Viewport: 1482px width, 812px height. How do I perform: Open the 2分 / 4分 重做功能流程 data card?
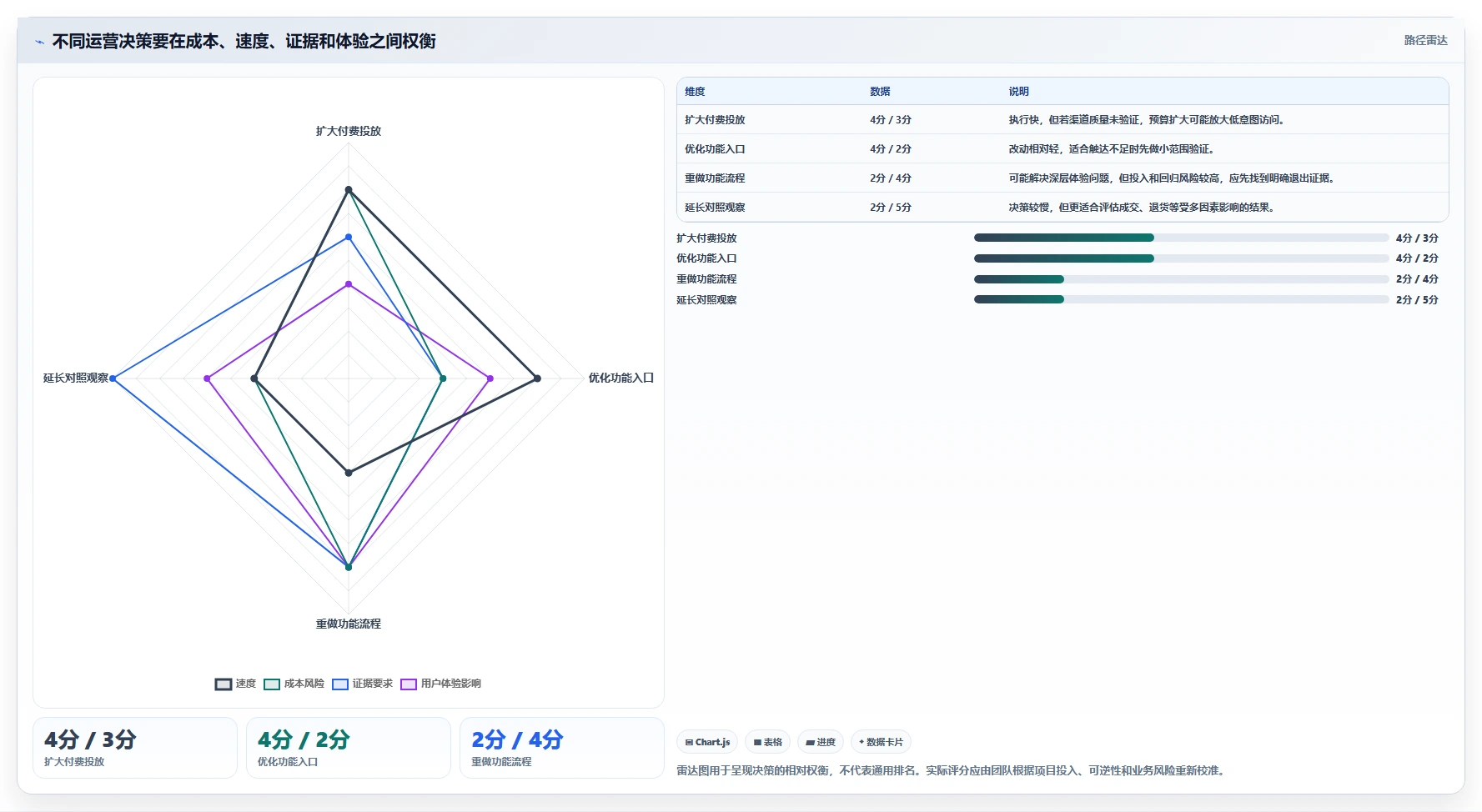point(562,748)
